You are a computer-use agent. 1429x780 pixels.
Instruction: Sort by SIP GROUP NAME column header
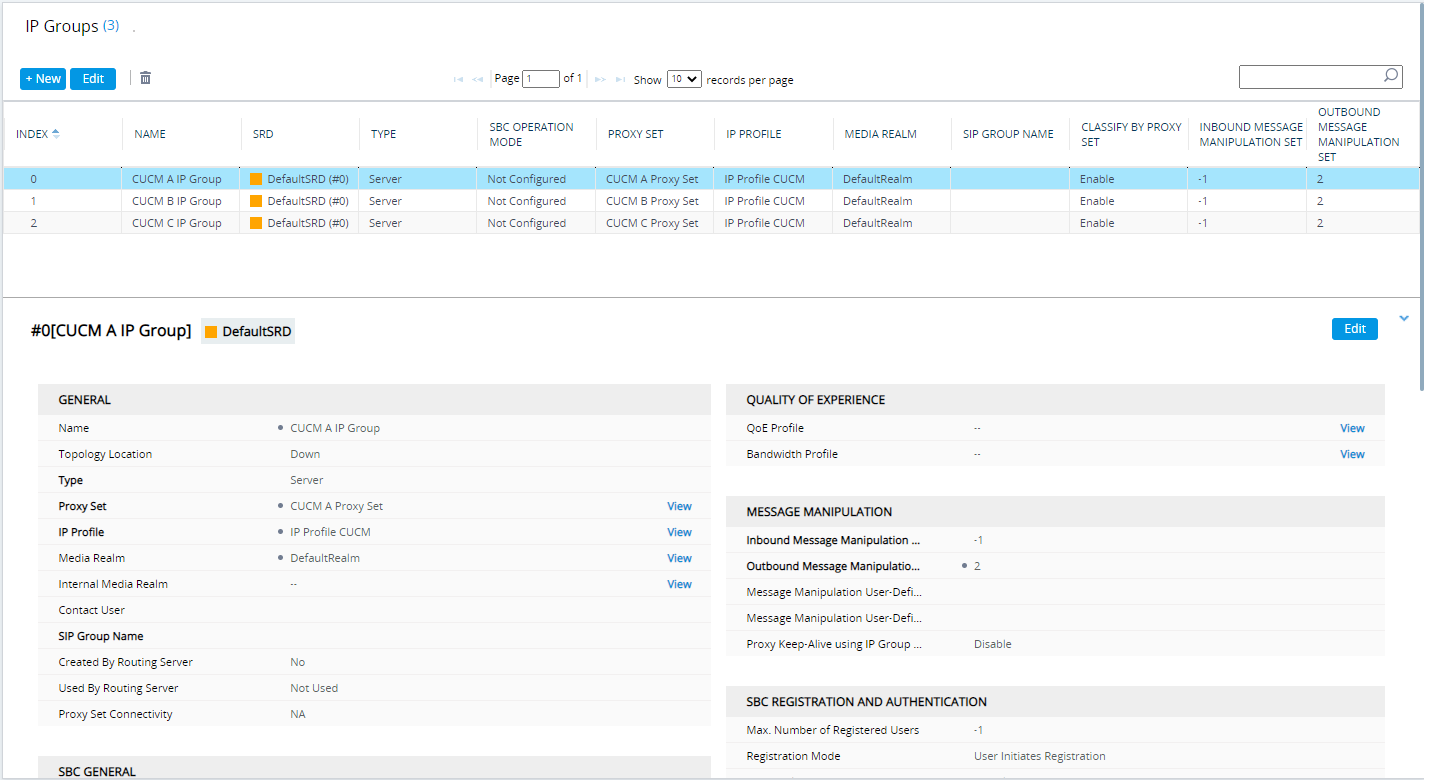1008,134
